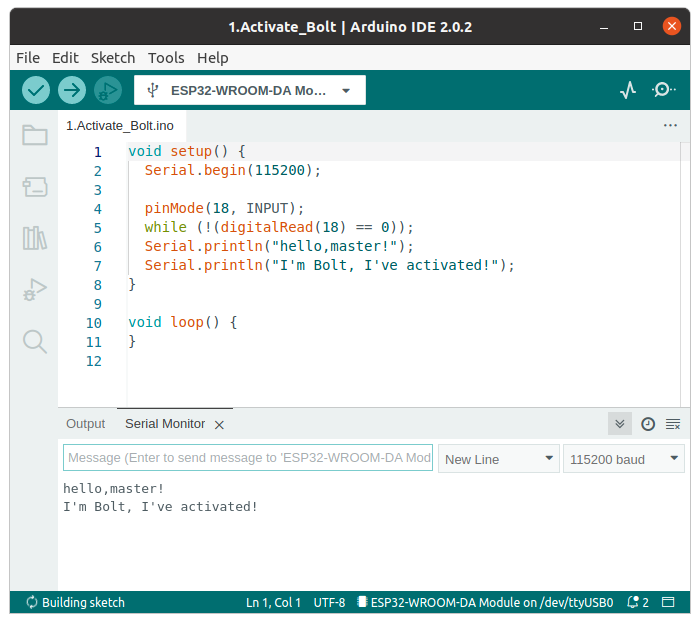Click serial output line 'hello,master!'
700x623 pixels.
[113, 489]
